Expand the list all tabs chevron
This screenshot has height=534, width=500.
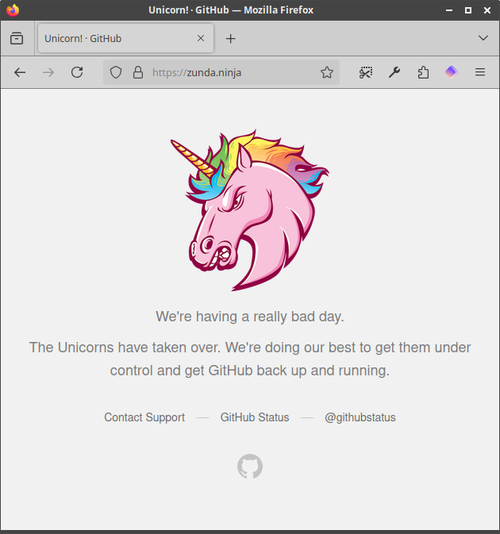[483, 38]
